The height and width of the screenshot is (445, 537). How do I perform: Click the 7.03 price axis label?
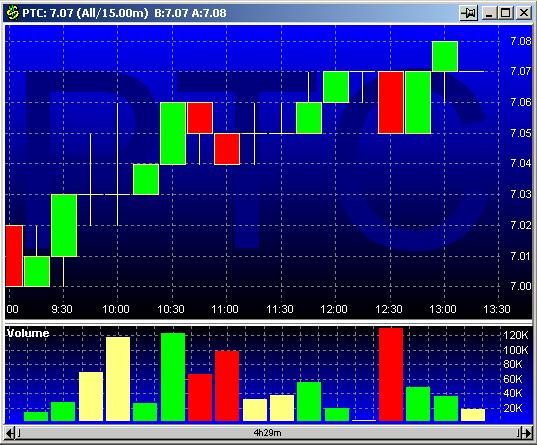tap(521, 194)
